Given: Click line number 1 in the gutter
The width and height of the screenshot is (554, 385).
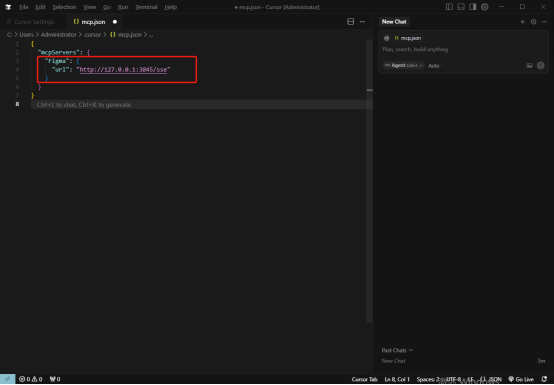Looking at the screenshot, I should click(17, 44).
